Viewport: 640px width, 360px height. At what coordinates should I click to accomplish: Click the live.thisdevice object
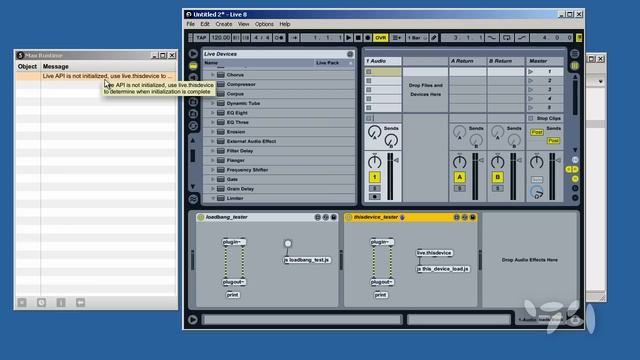(x=434, y=253)
